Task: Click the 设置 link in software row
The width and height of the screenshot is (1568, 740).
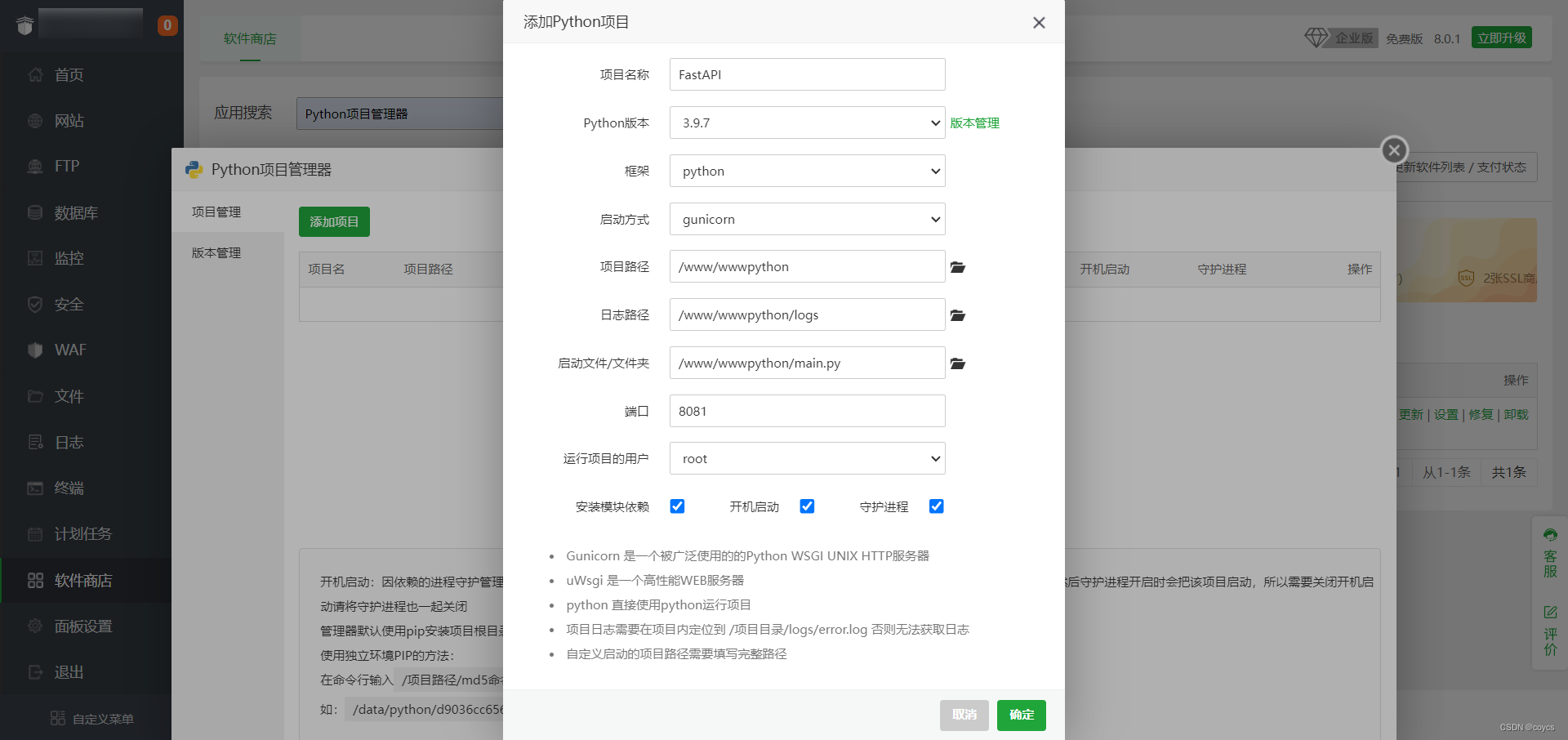Action: pyautogui.click(x=1445, y=414)
